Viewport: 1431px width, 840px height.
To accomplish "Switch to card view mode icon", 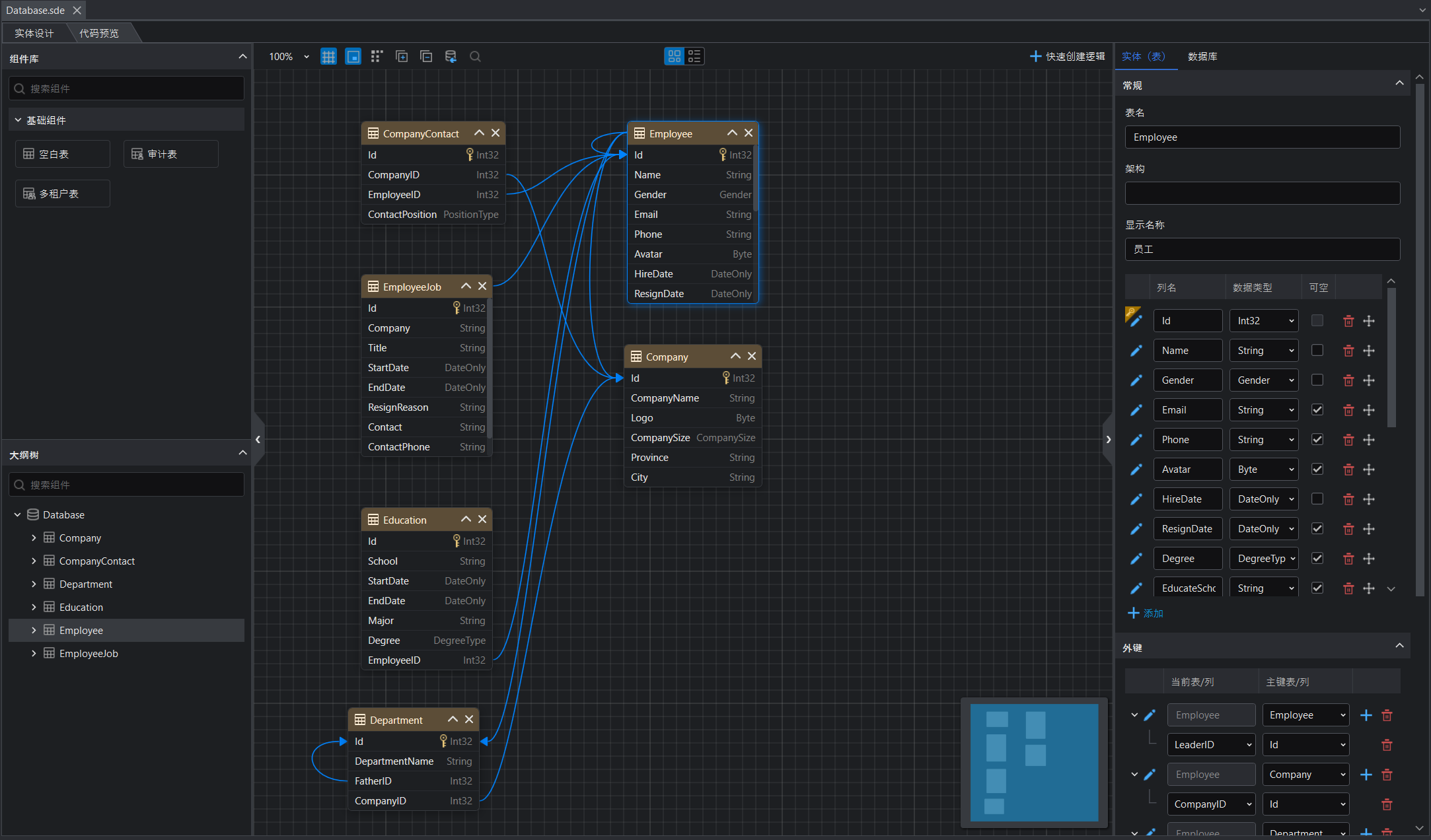I will (674, 57).
